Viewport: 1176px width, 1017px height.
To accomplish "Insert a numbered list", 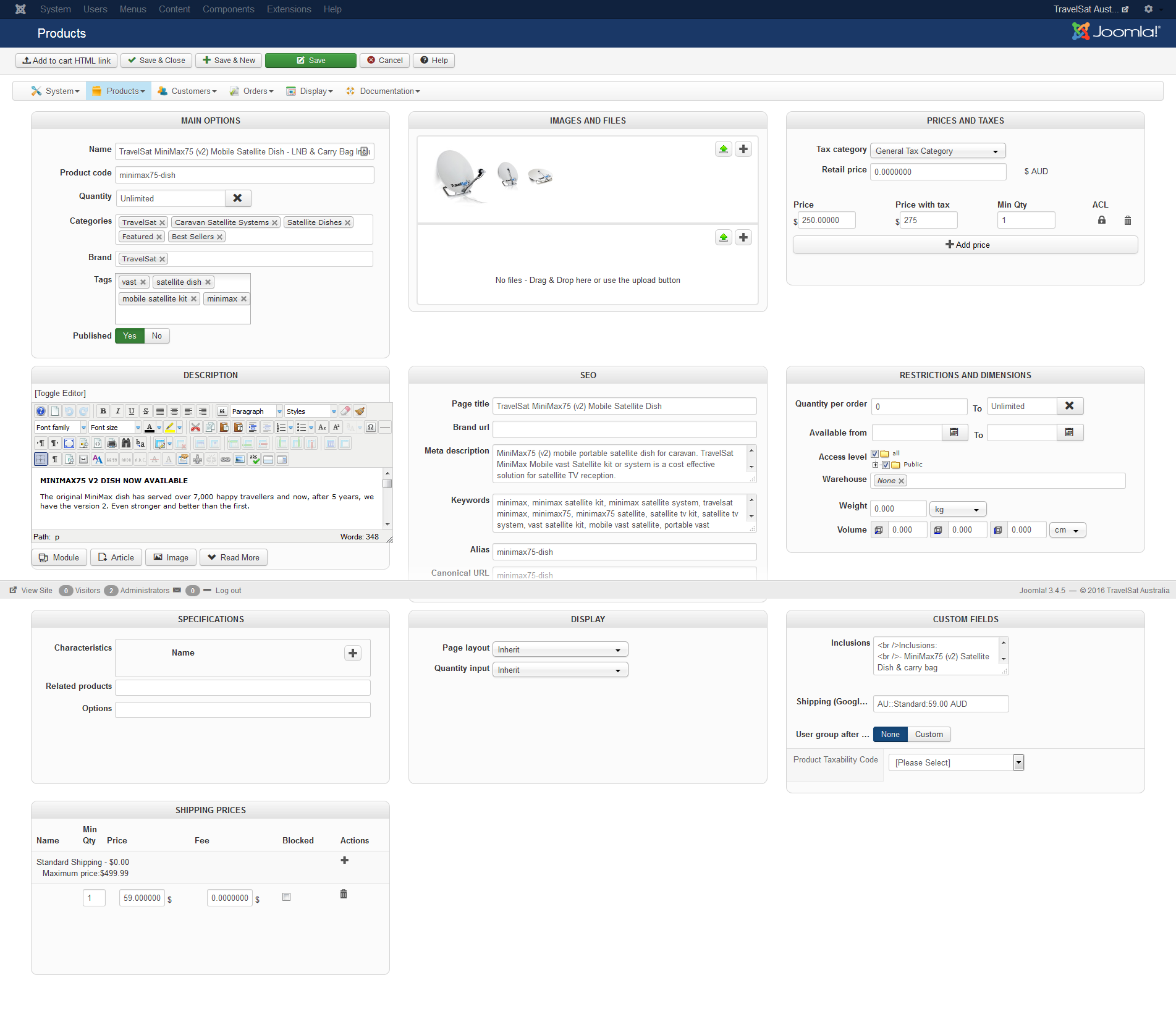I will 281,428.
